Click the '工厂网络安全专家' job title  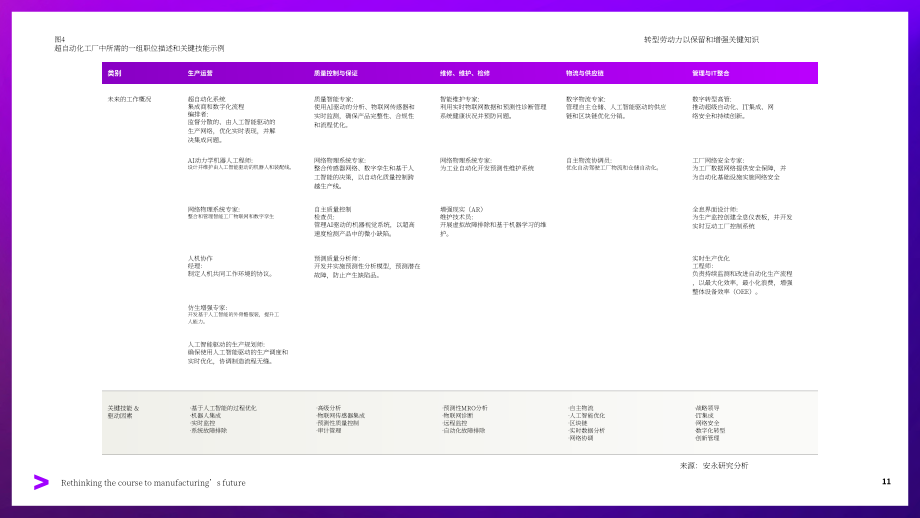718,160
